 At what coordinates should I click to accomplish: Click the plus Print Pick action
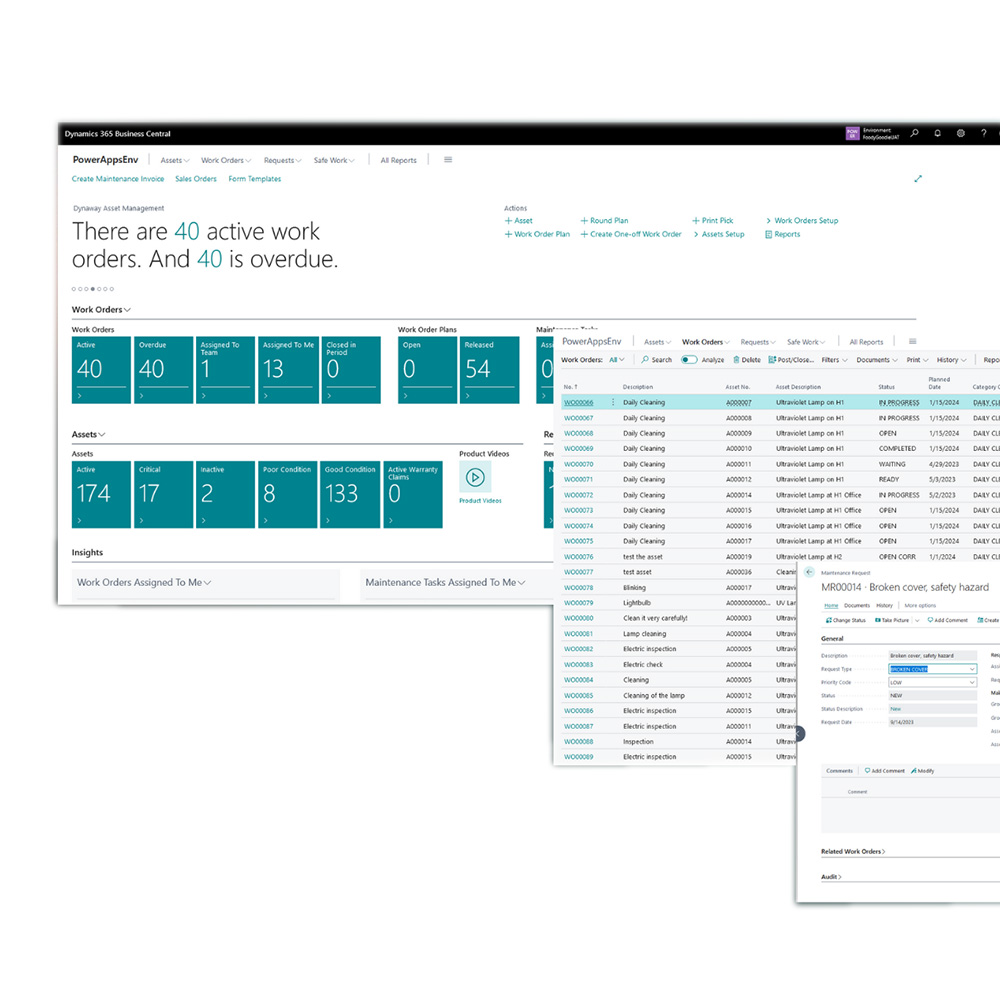[x=712, y=221]
